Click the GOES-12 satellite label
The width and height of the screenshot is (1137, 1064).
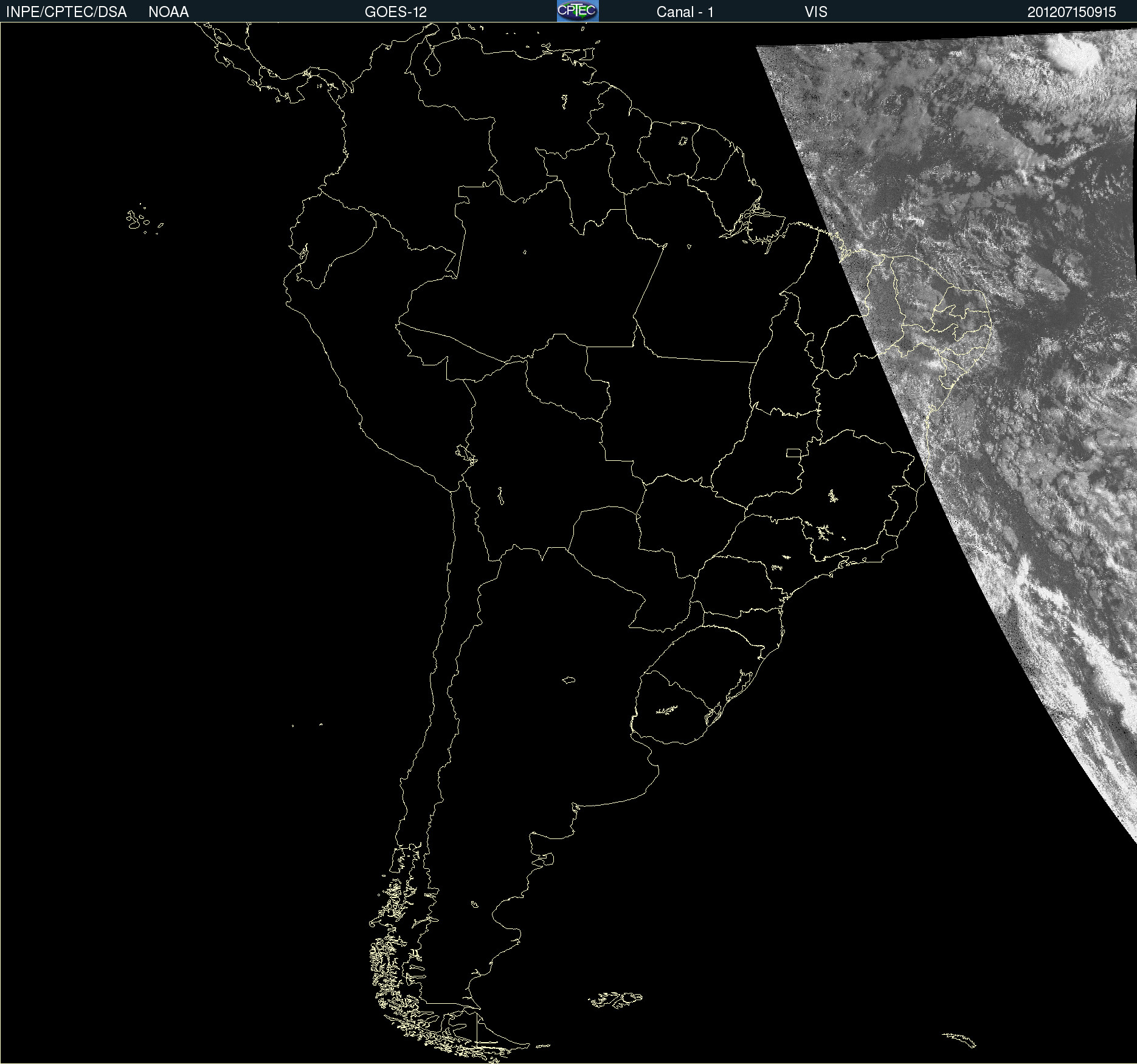pos(396,12)
